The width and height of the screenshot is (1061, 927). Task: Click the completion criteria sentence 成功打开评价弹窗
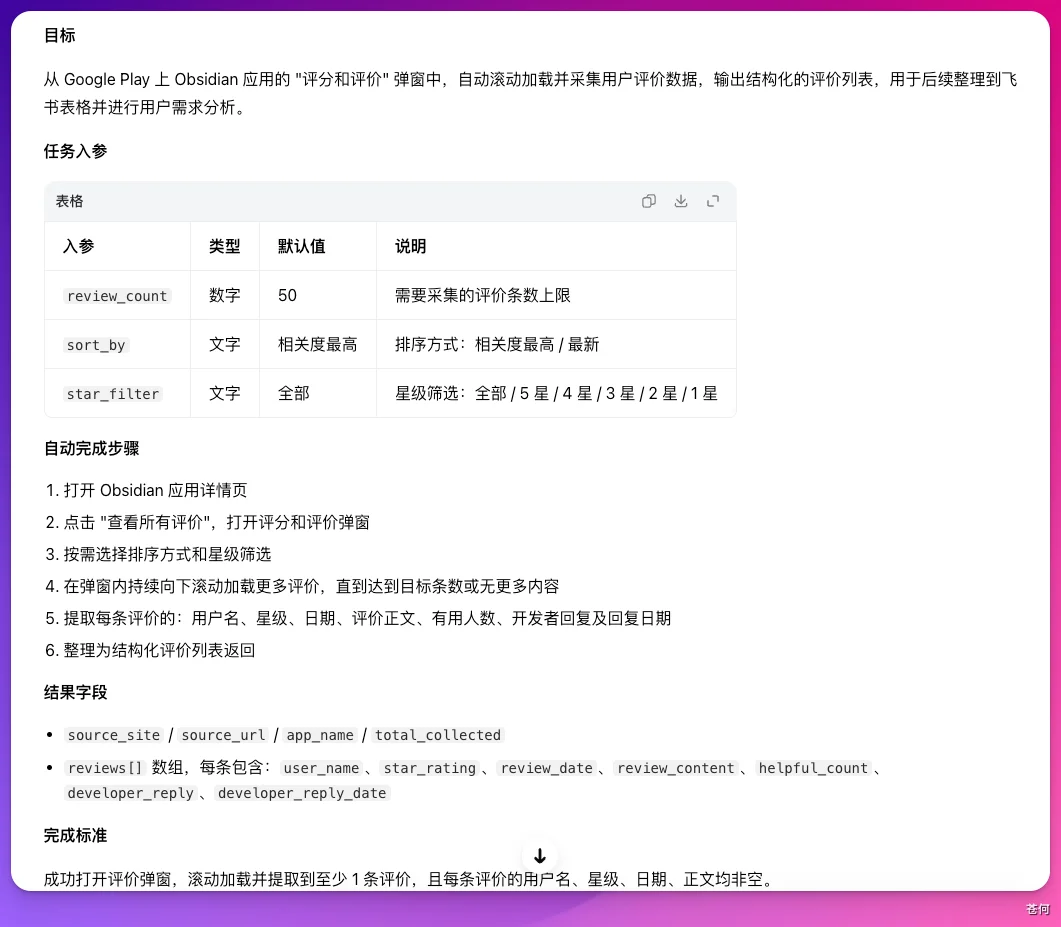point(409,879)
